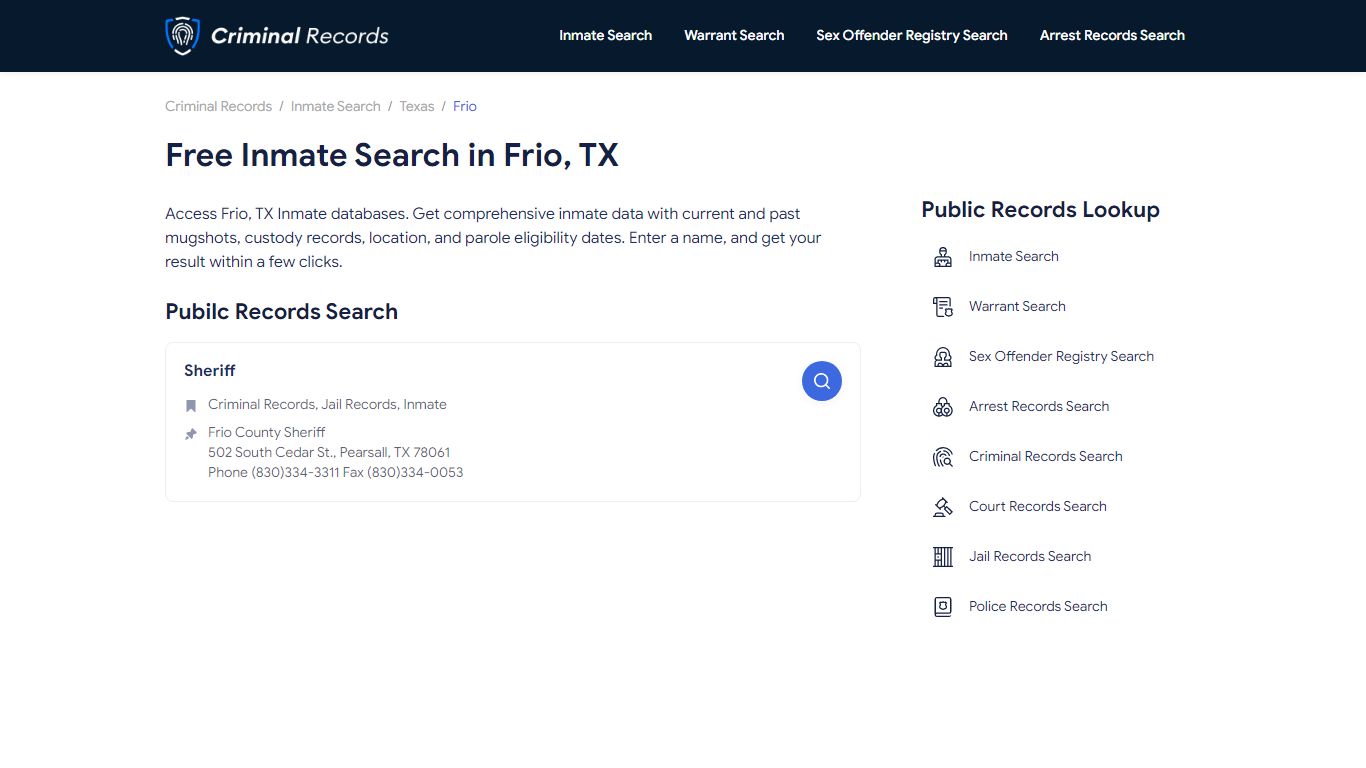Go to Criminal Records breadcrumb link
The height and width of the screenshot is (768, 1366).
[x=218, y=106]
